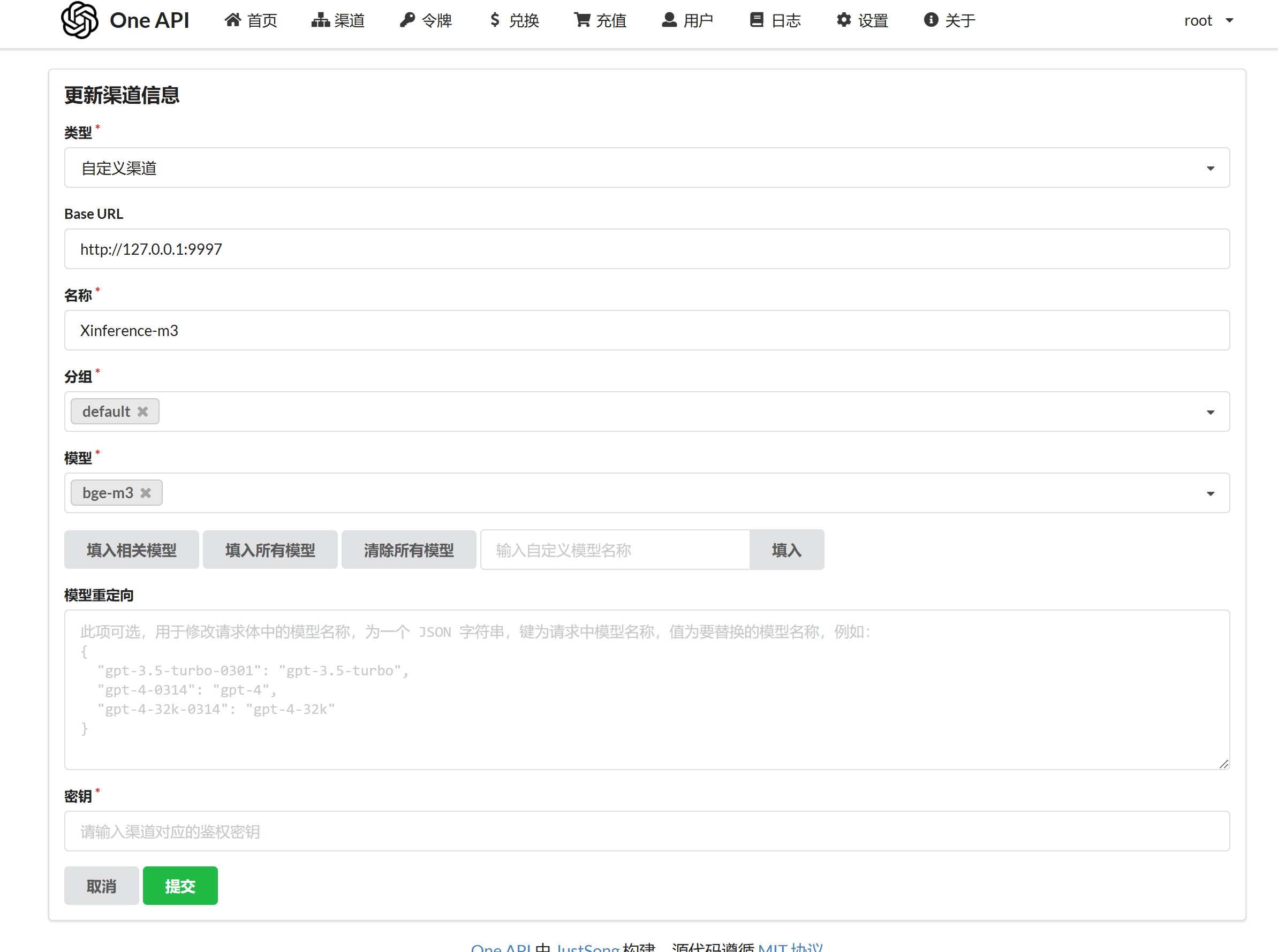Go to the 渠道 channels page

coord(338,21)
